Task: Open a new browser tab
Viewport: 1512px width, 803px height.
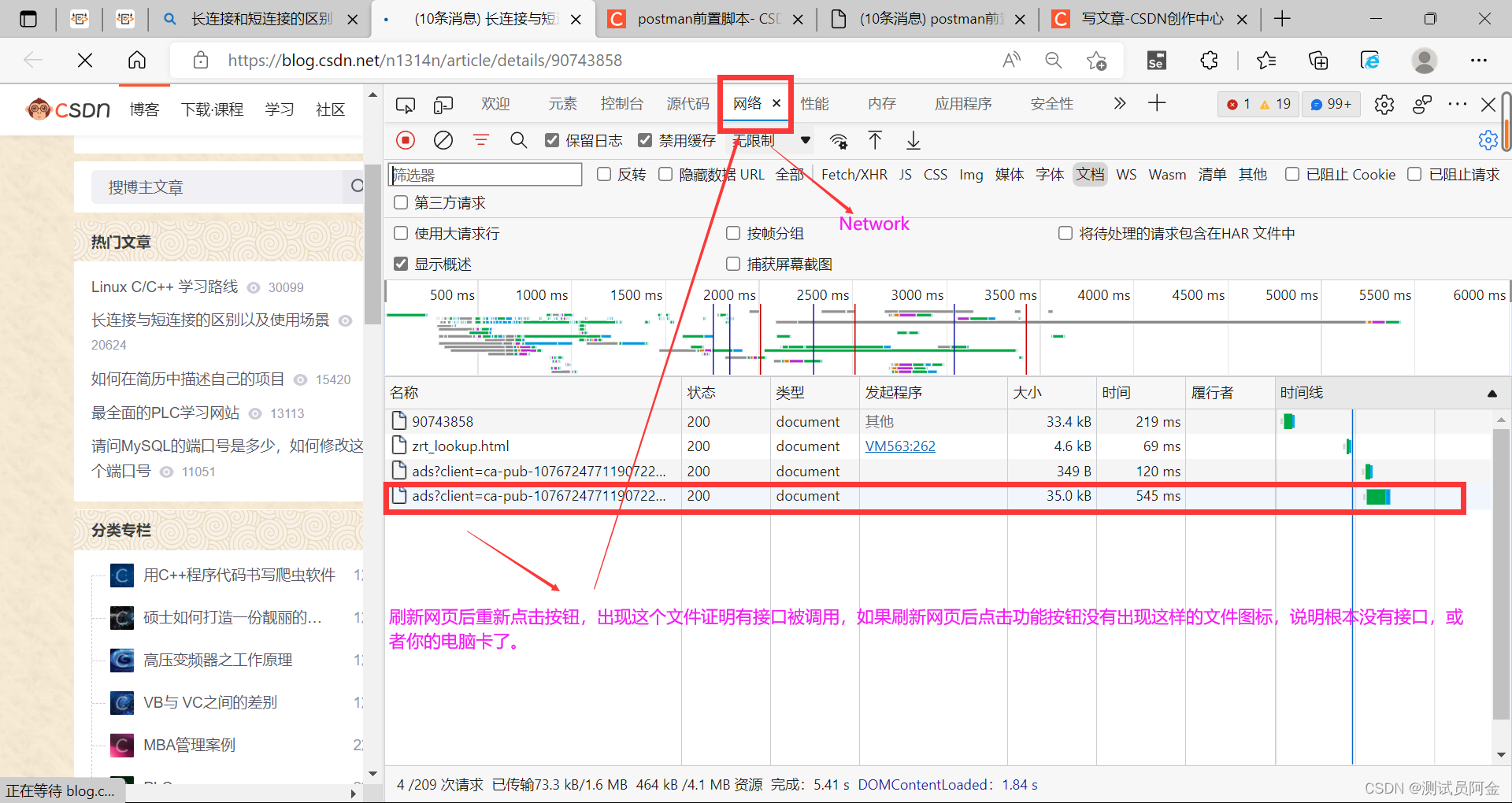Action: 1282,19
